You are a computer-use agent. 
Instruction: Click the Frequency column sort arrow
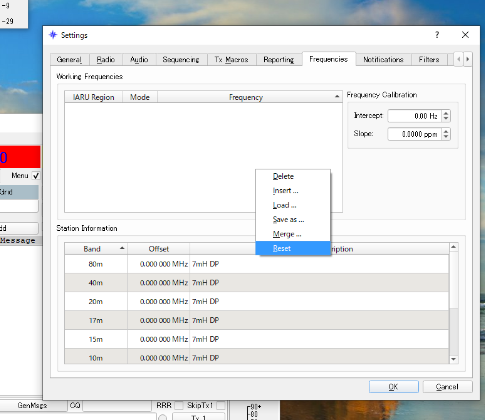pos(337,97)
